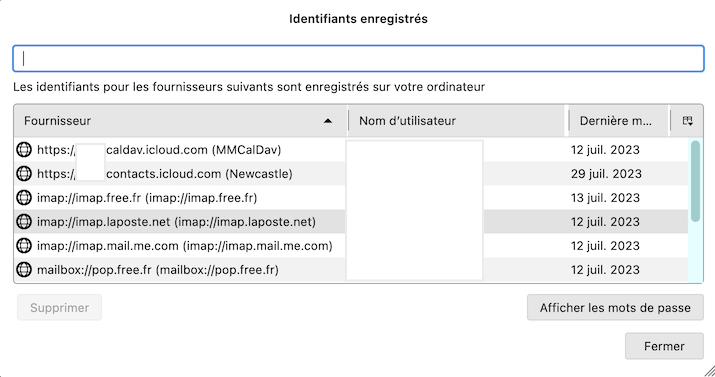Click the globe icon beside imap.free.fr
Image resolution: width=715 pixels, height=377 pixels.
pyautogui.click(x=24, y=197)
